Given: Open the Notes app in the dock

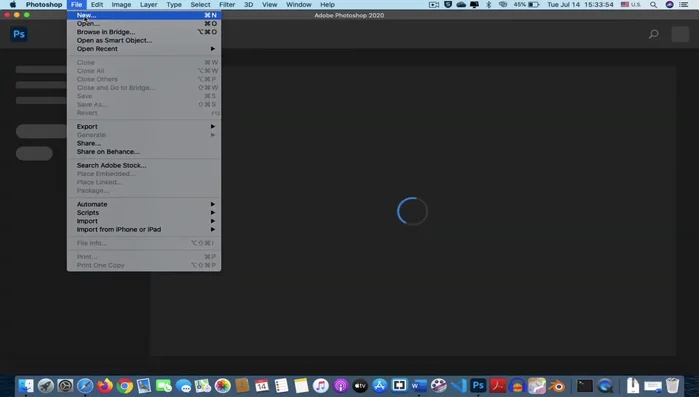Looking at the screenshot, I should [x=301, y=385].
